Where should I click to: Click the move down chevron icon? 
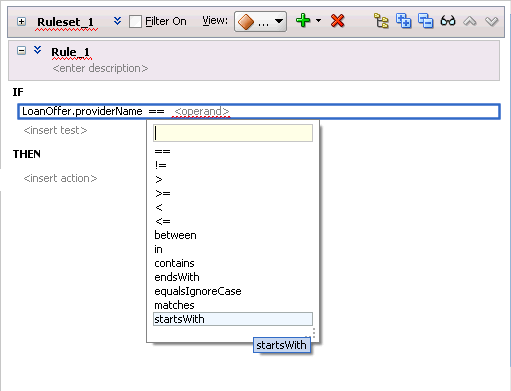492,22
